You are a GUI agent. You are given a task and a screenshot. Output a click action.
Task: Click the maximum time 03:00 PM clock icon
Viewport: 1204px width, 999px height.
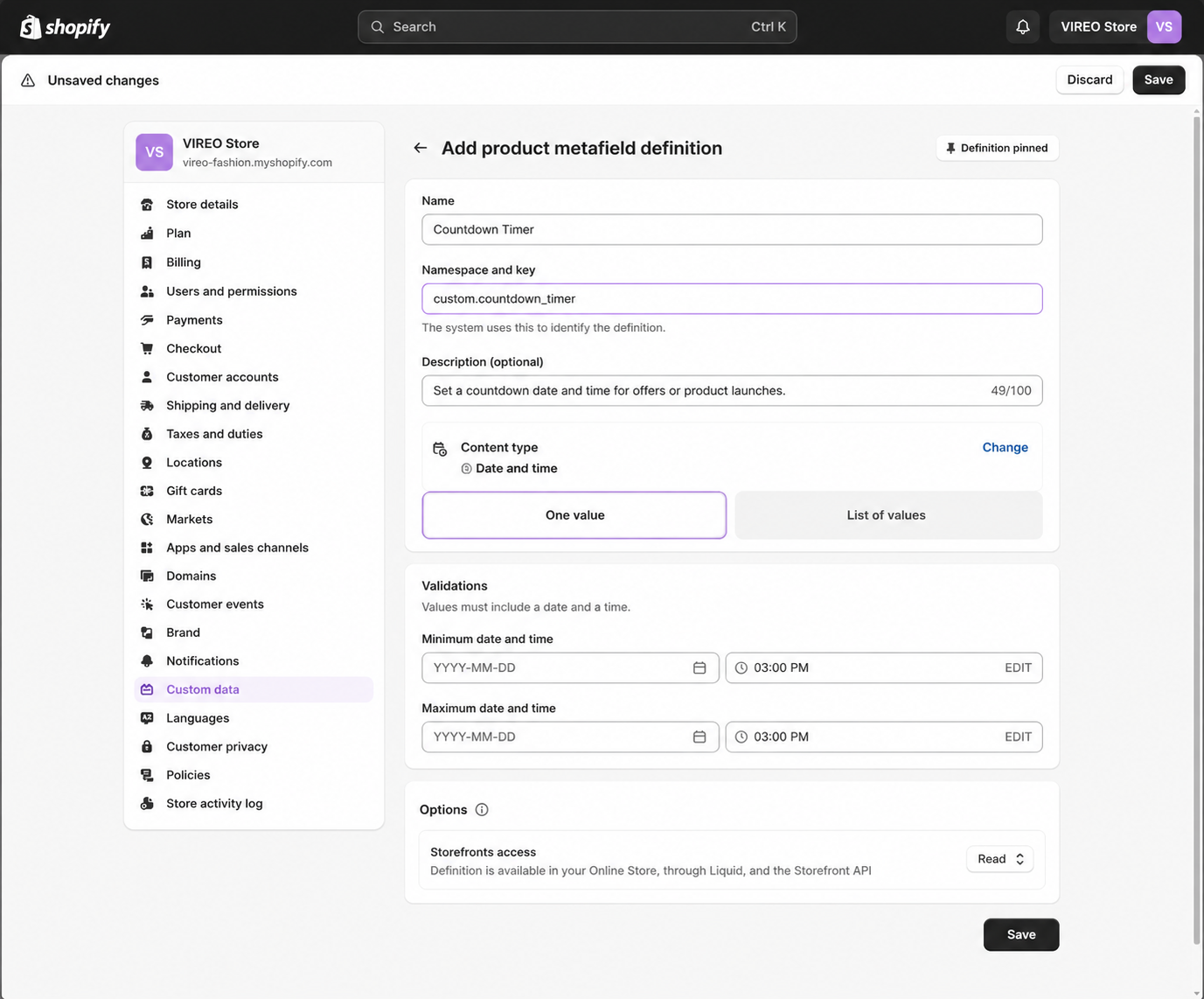tap(741, 737)
